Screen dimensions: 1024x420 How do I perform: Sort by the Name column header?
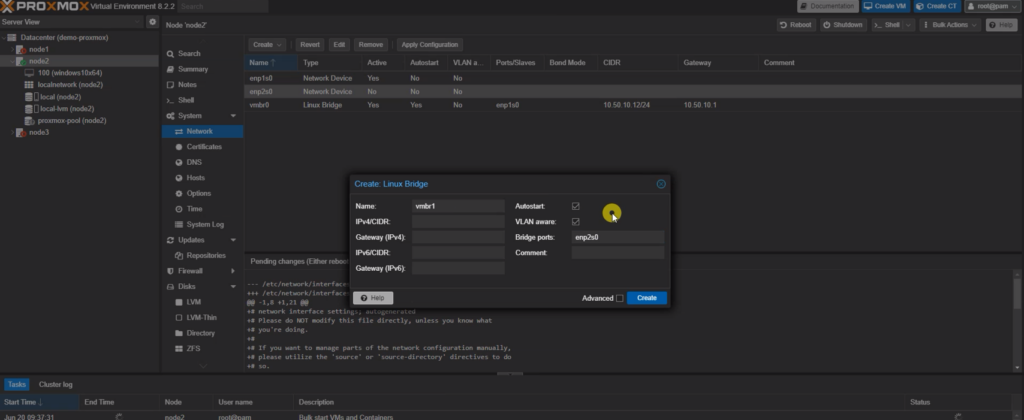click(271, 63)
